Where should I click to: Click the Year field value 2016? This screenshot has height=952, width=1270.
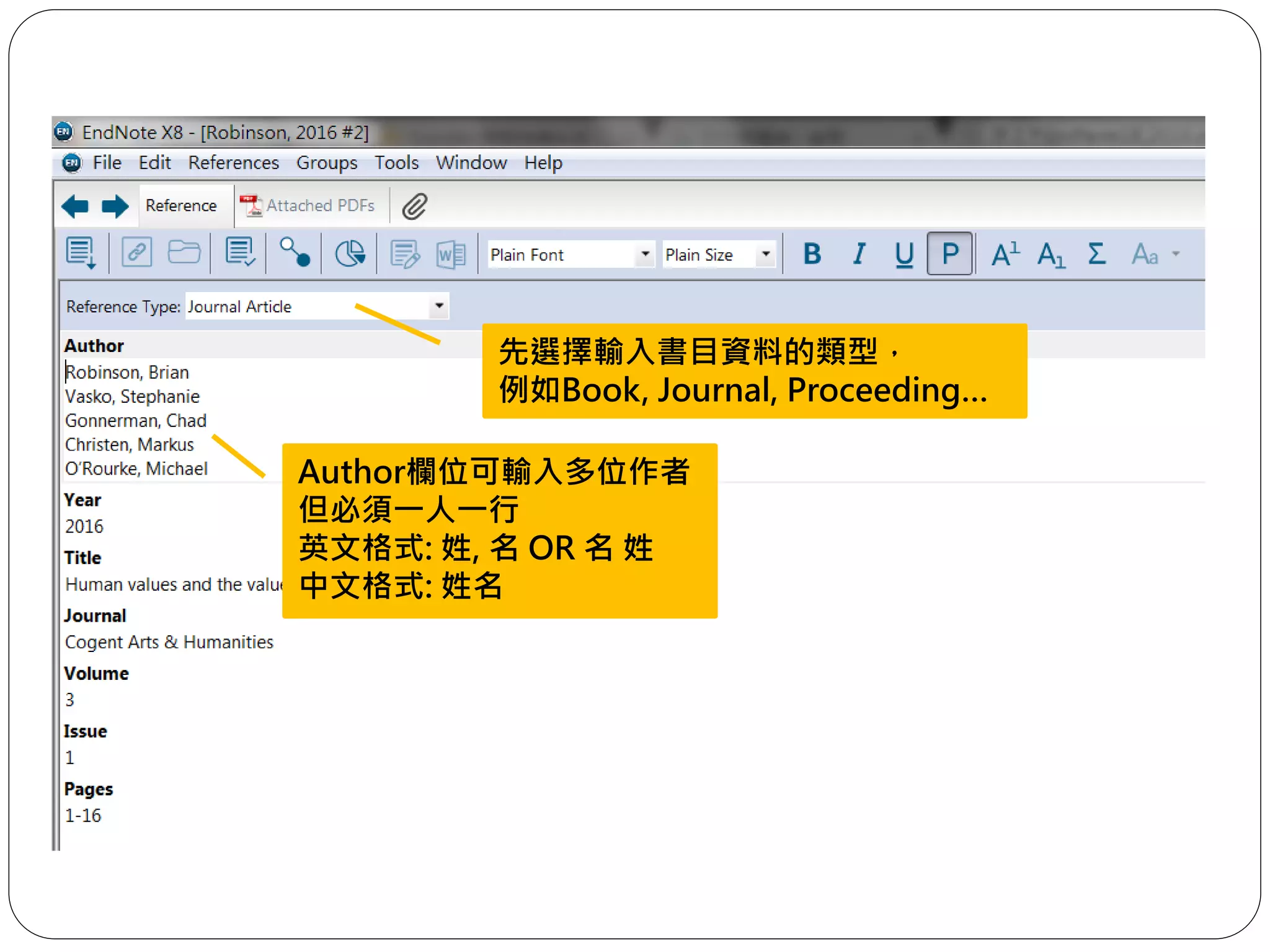tap(84, 526)
